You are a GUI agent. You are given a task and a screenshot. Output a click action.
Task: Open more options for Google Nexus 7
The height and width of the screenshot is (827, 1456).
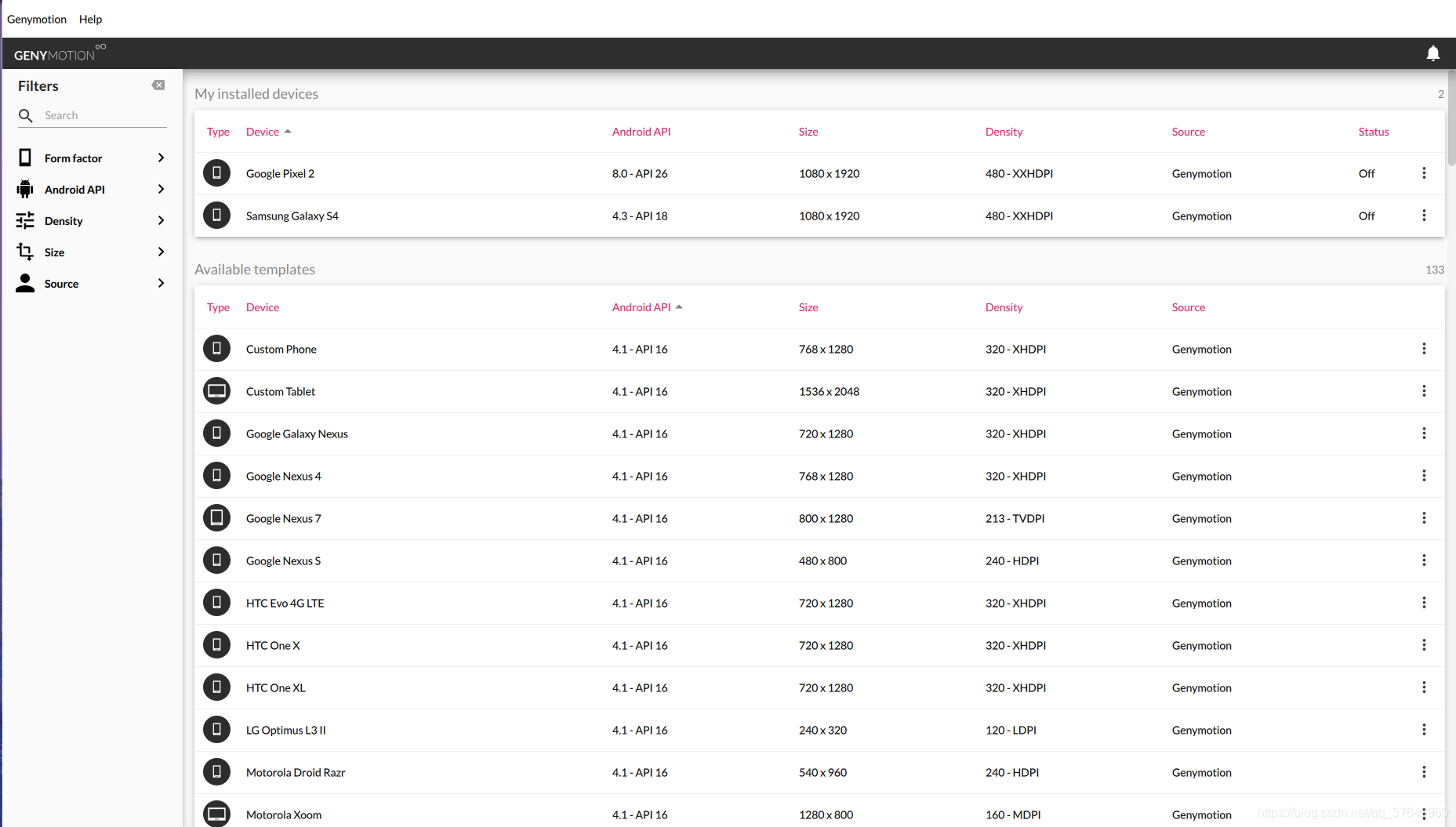tap(1424, 518)
